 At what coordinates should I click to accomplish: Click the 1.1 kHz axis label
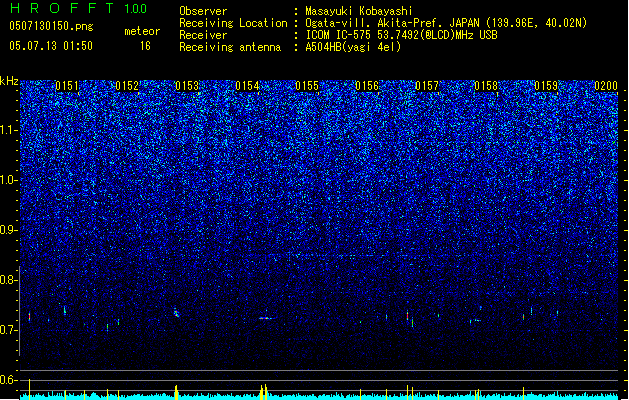click(x=9, y=130)
